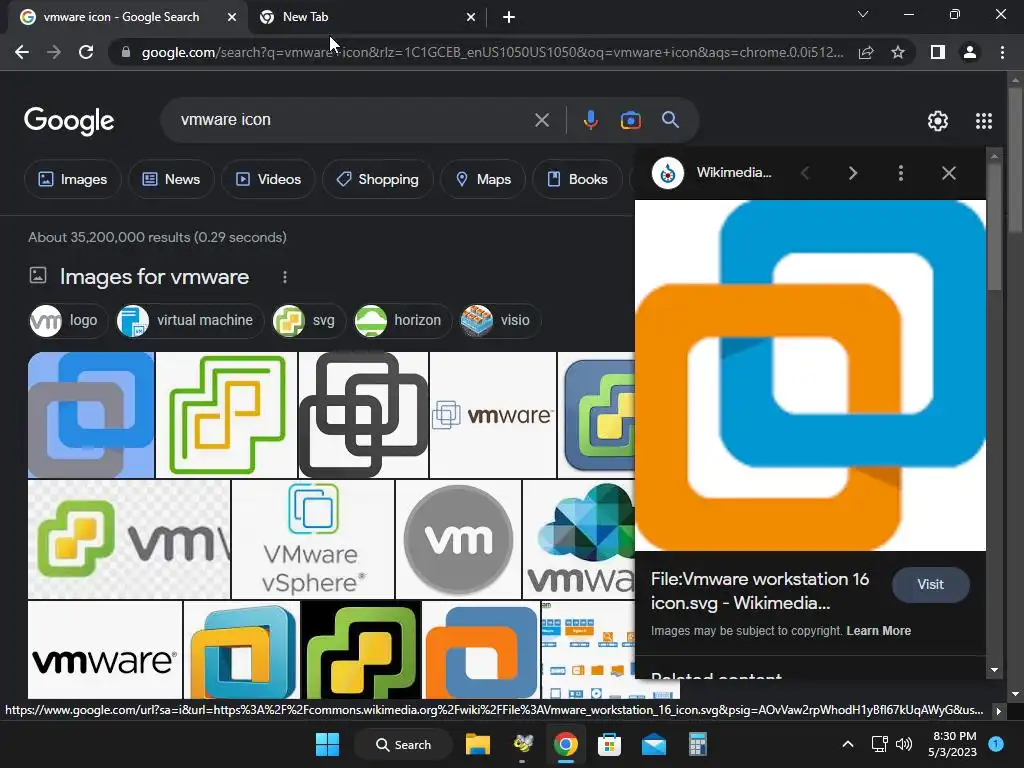Image resolution: width=1024 pixels, height=768 pixels.
Task: Switch to Images results
Action: click(x=72, y=179)
